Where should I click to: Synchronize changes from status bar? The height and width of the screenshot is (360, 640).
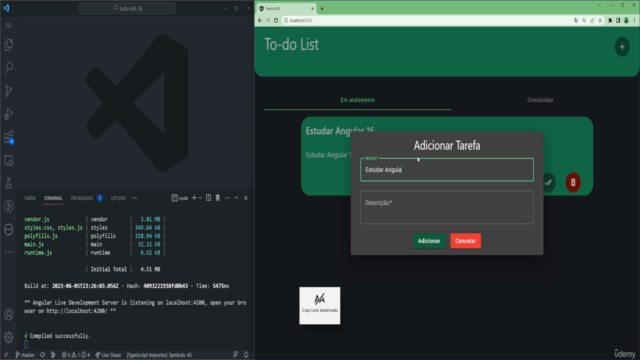click(x=42, y=355)
